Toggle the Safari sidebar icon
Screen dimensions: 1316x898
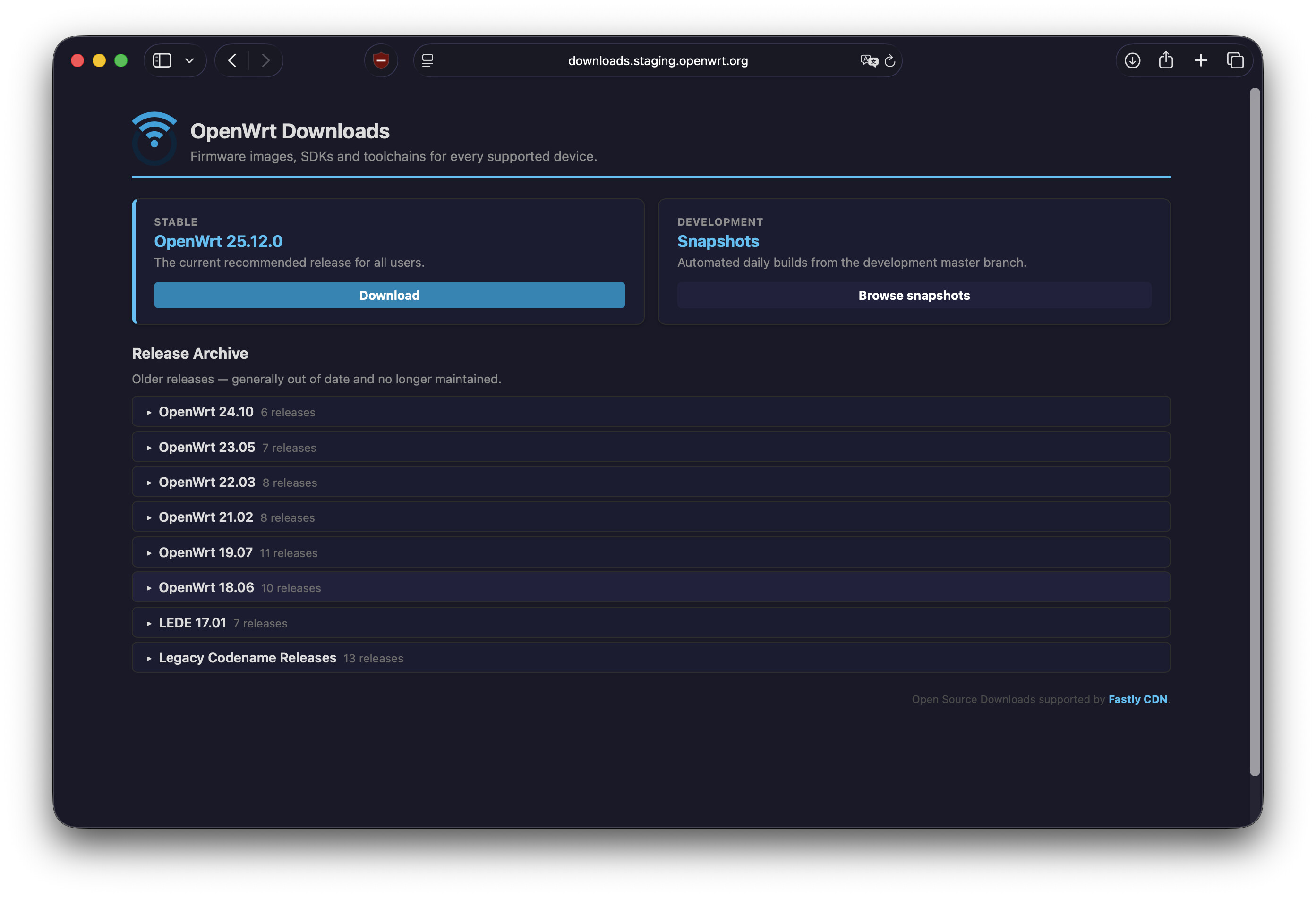[x=162, y=60]
